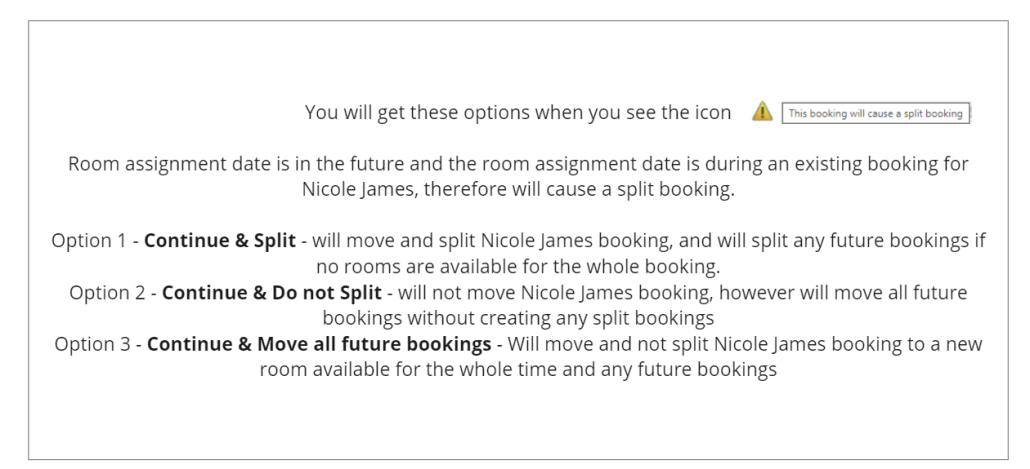Choose bold 'Continue & Move all future bookings' text
The height and width of the screenshot is (469, 1030).
tap(319, 344)
